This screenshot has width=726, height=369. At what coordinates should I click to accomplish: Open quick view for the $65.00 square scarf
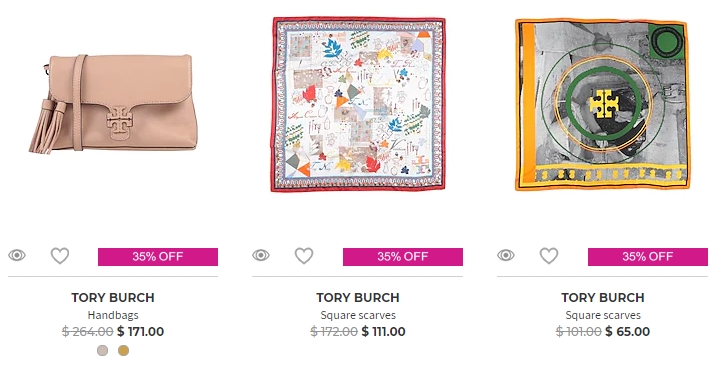506,255
